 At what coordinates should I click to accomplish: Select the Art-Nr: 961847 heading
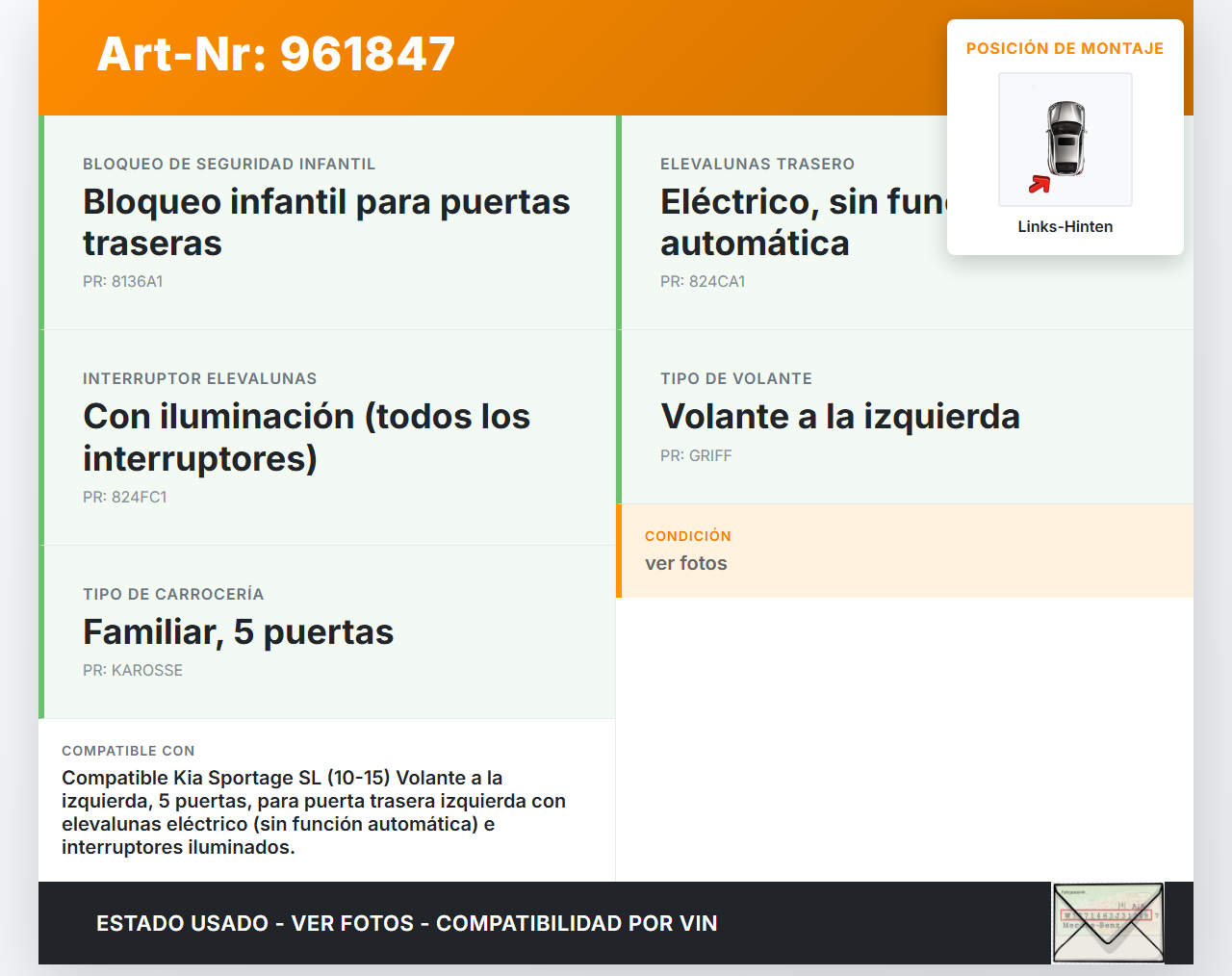click(276, 54)
